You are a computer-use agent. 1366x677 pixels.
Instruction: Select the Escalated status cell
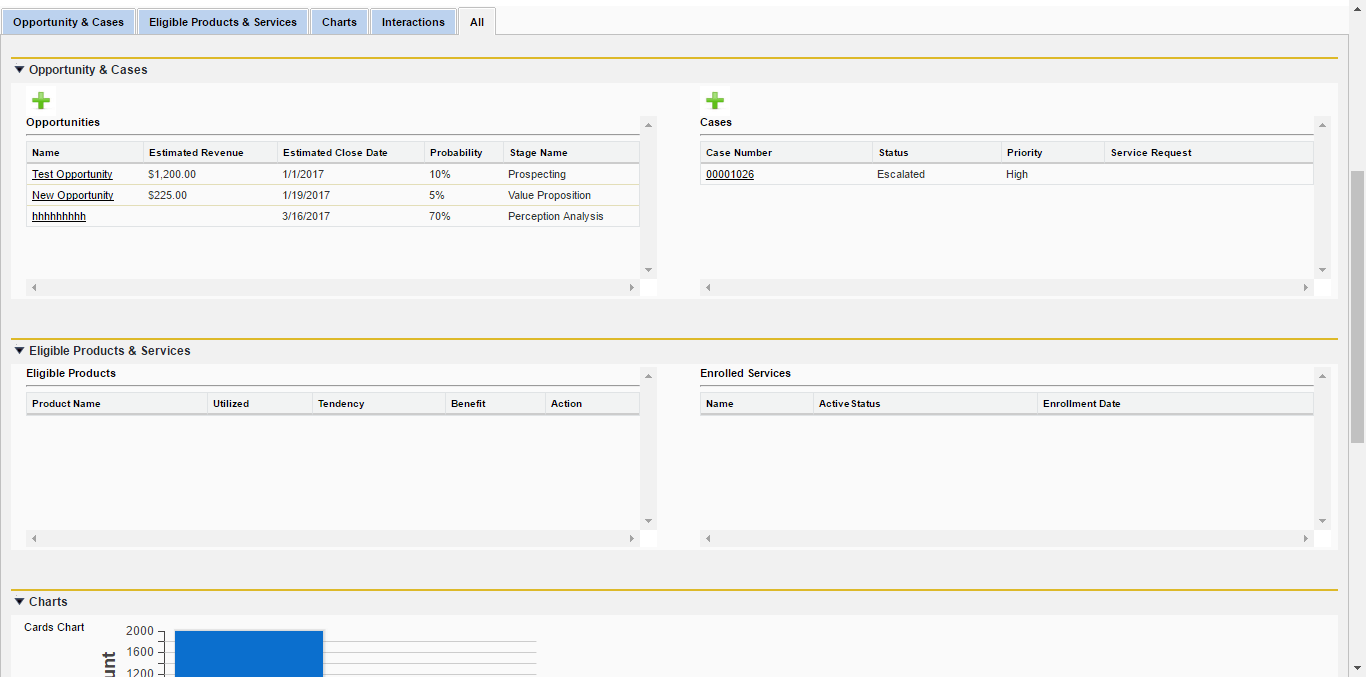pyautogui.click(x=937, y=174)
